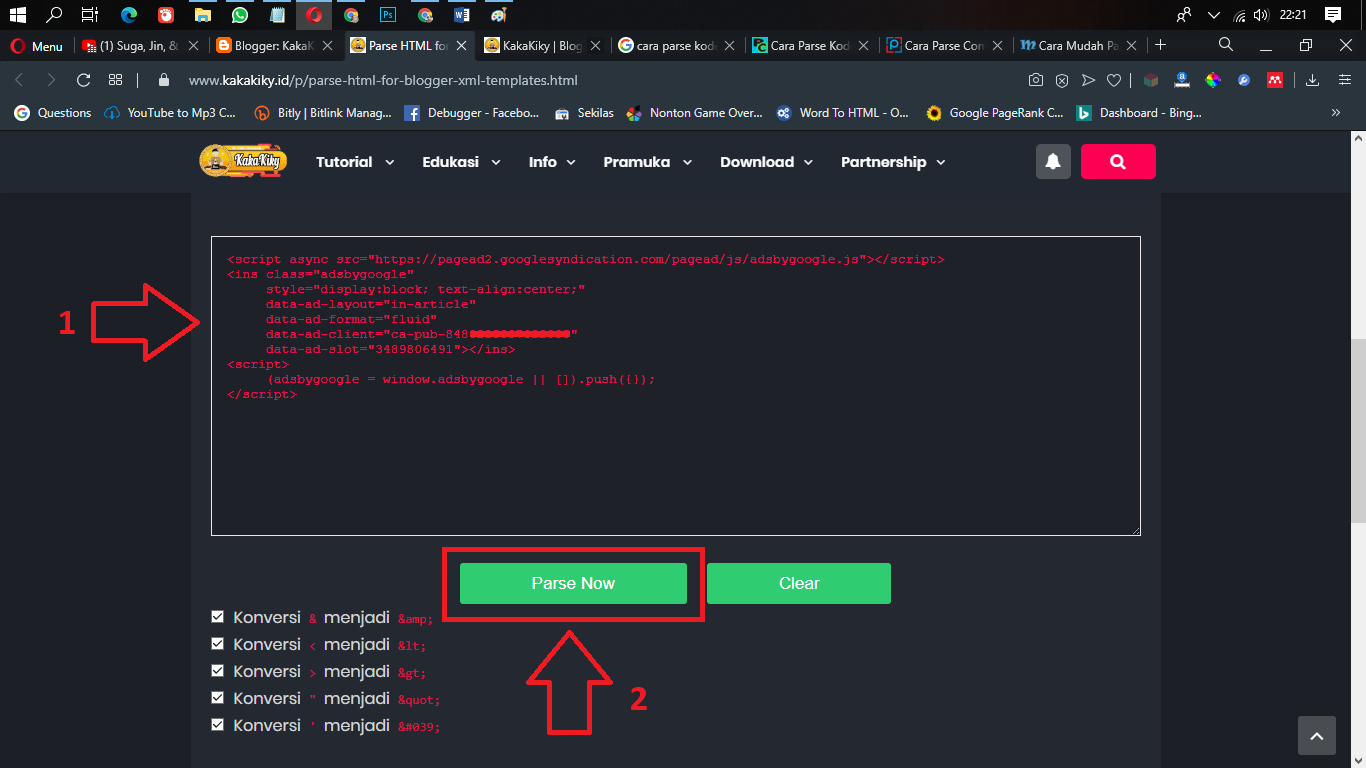Switch to Microsoft Word on the taskbar
1366x768 pixels.
click(x=461, y=15)
